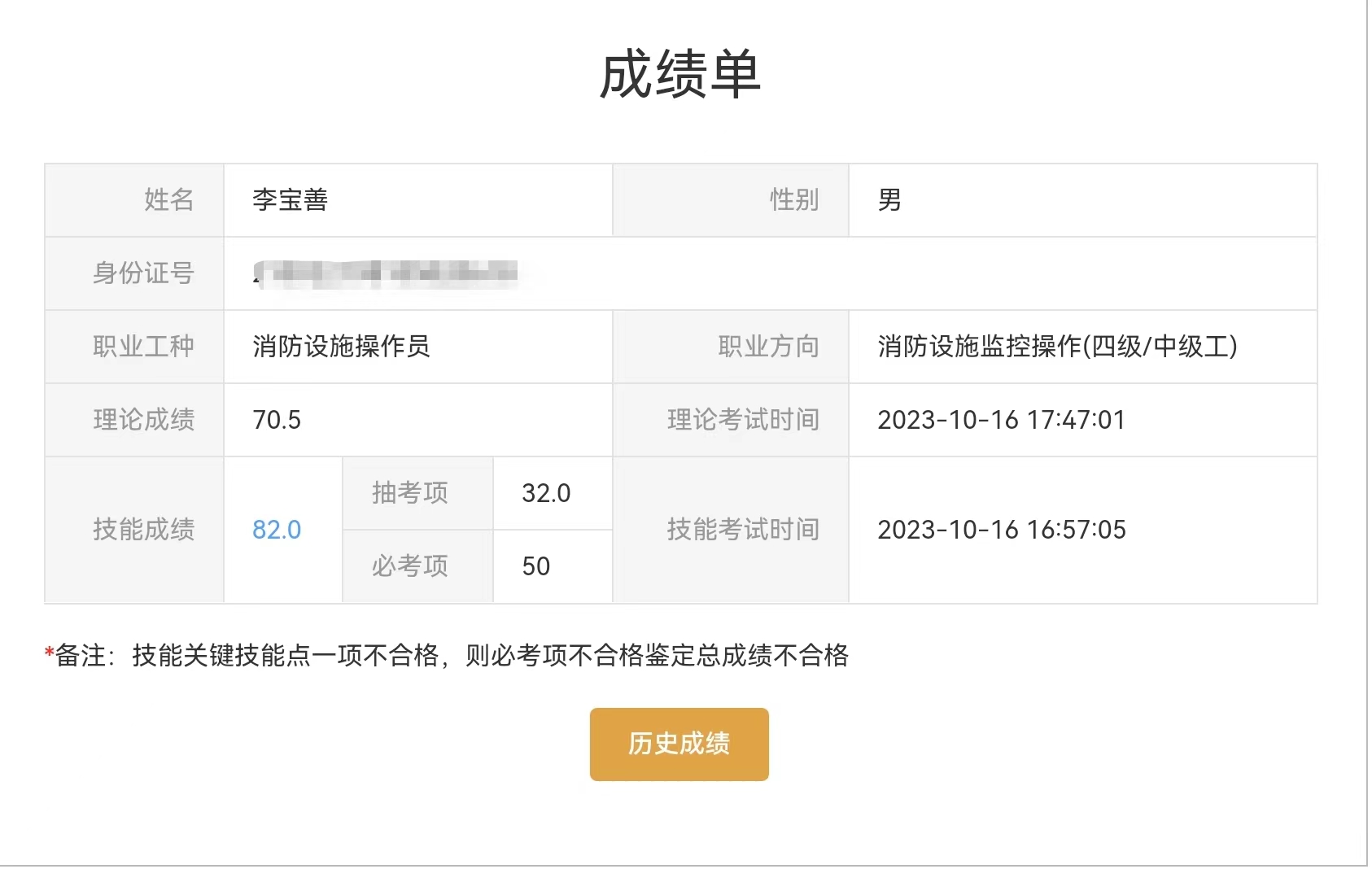Click the 姓名 label cell

coord(134,200)
